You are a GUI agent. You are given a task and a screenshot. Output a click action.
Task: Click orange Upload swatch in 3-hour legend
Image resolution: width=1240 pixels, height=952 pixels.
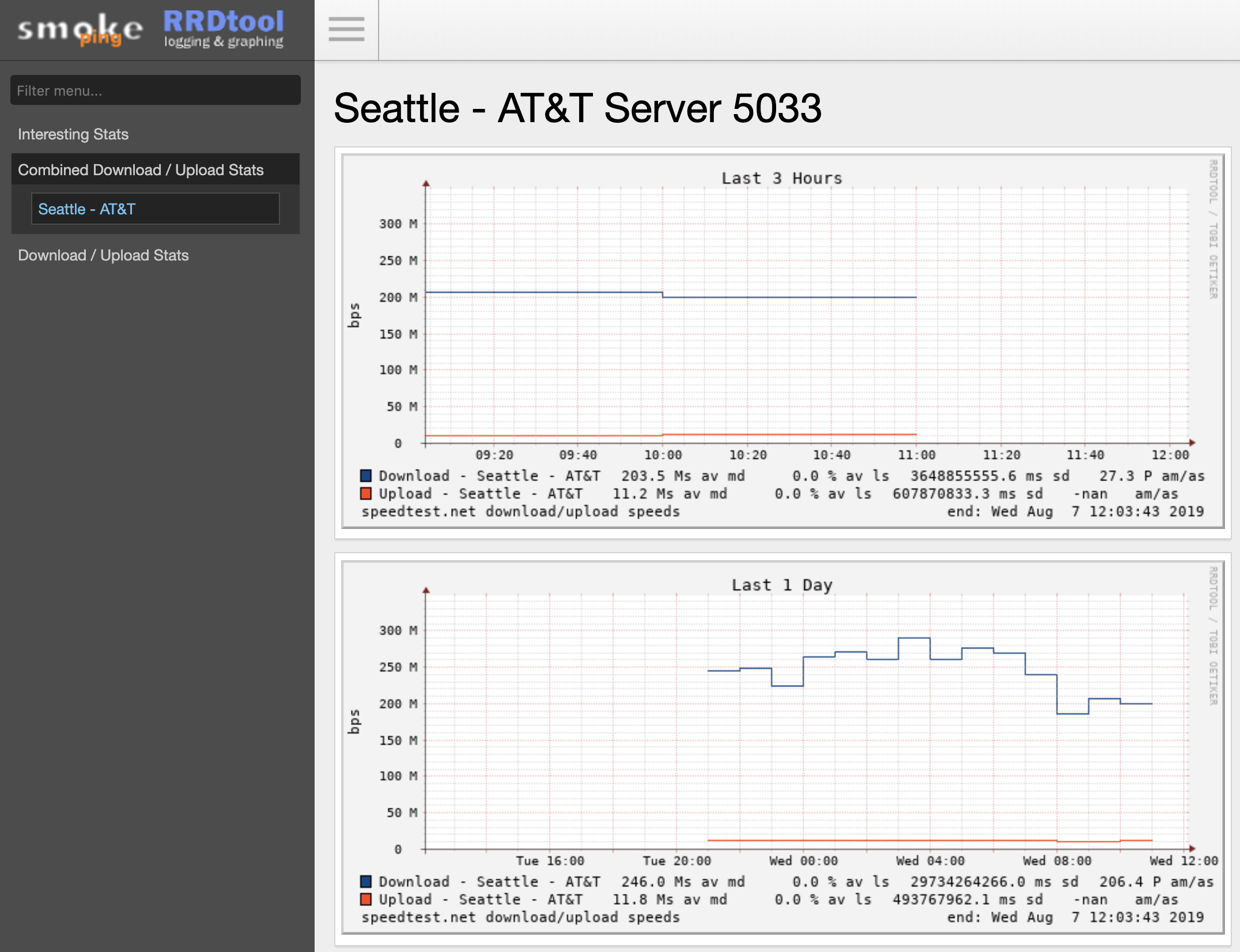[366, 494]
